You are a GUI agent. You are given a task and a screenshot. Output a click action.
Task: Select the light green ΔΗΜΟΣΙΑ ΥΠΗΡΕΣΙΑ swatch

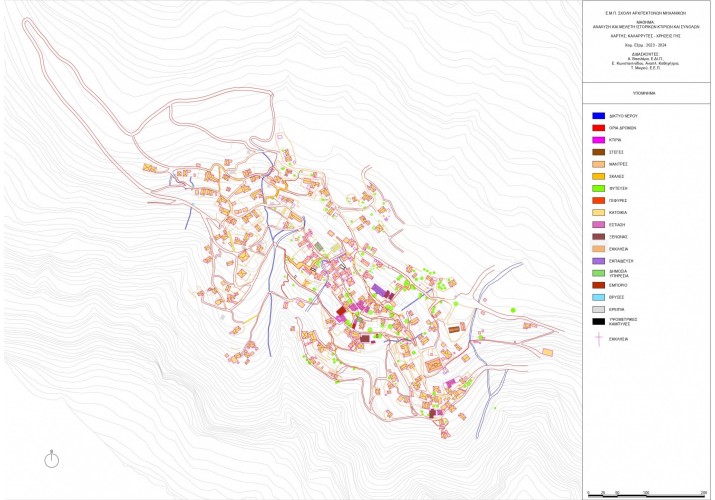pyautogui.click(x=598, y=273)
